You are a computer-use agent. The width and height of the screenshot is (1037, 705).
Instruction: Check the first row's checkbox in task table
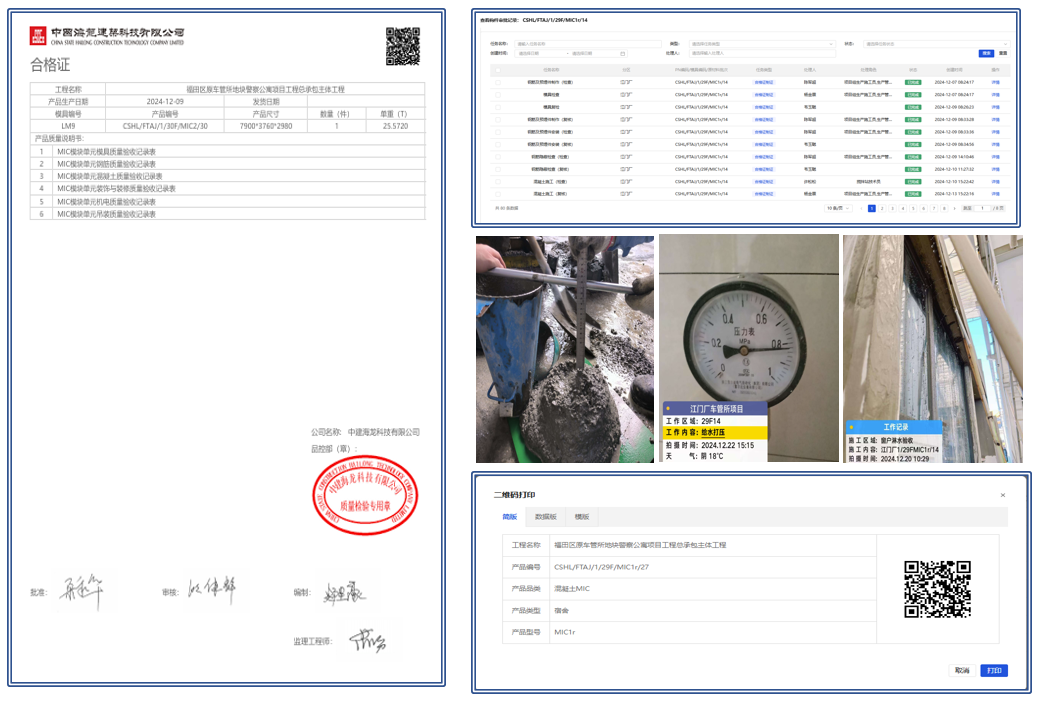(x=498, y=82)
